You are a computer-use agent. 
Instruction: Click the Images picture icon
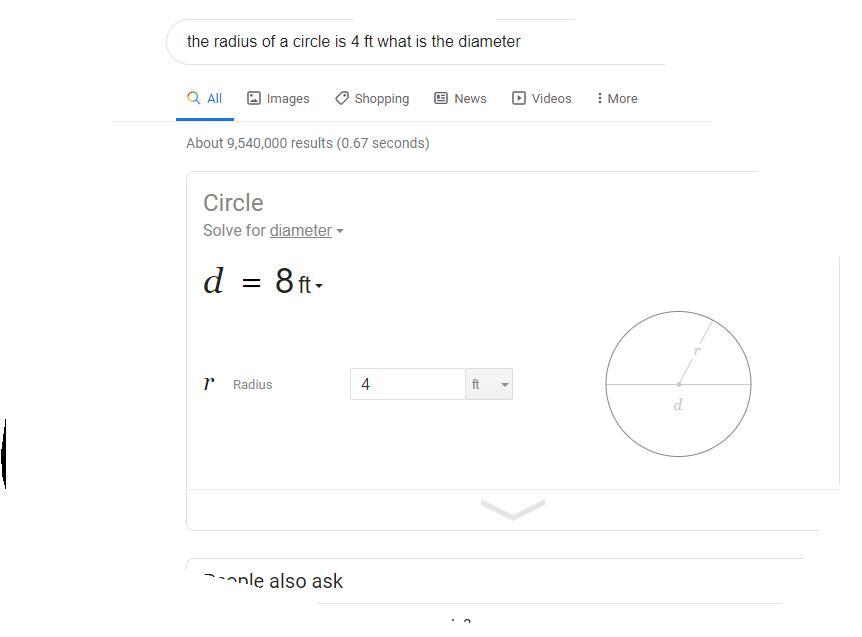254,98
